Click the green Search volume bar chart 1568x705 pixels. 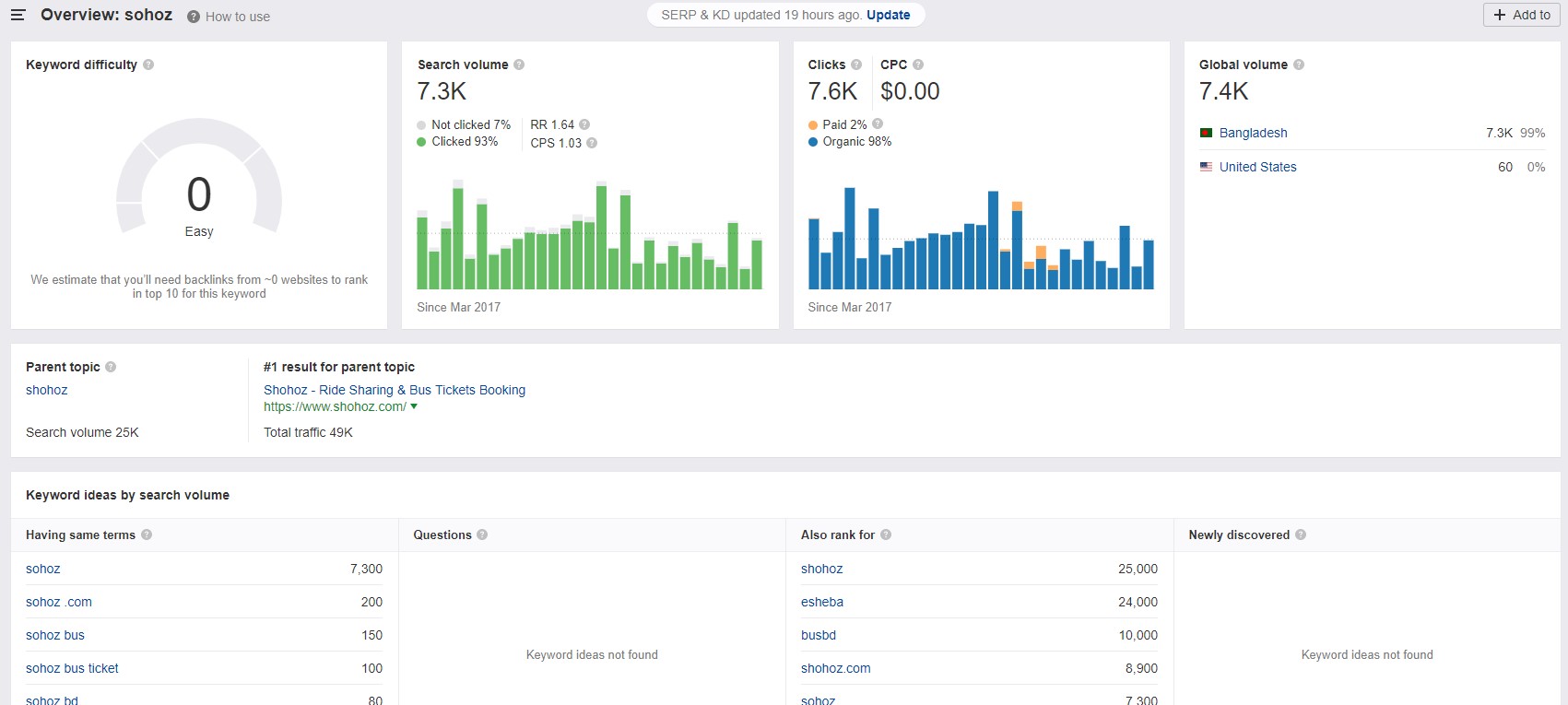coord(590,236)
